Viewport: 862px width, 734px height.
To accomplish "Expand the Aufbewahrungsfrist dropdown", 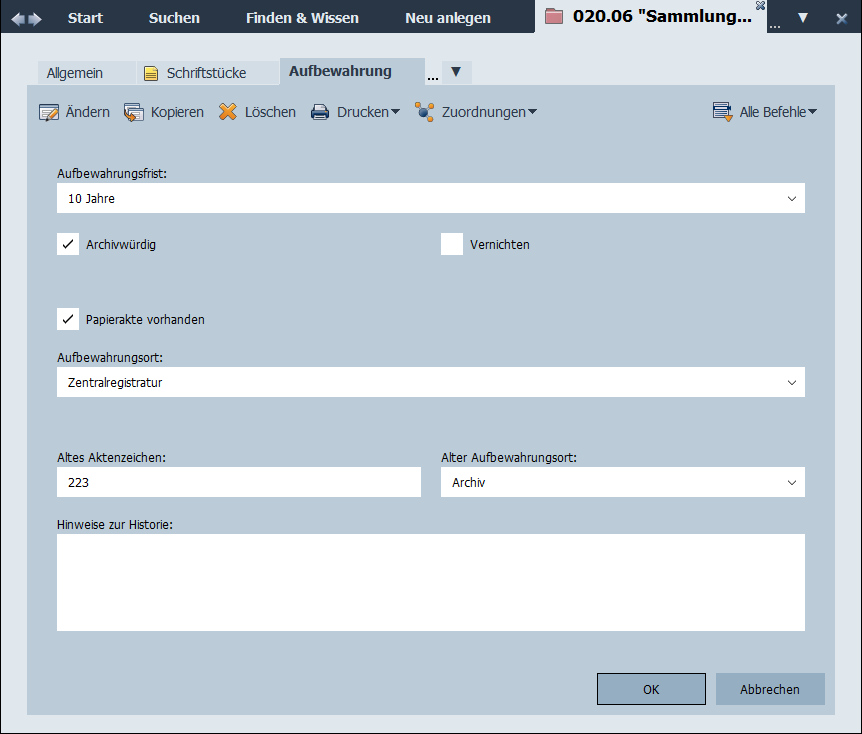I will point(792,198).
